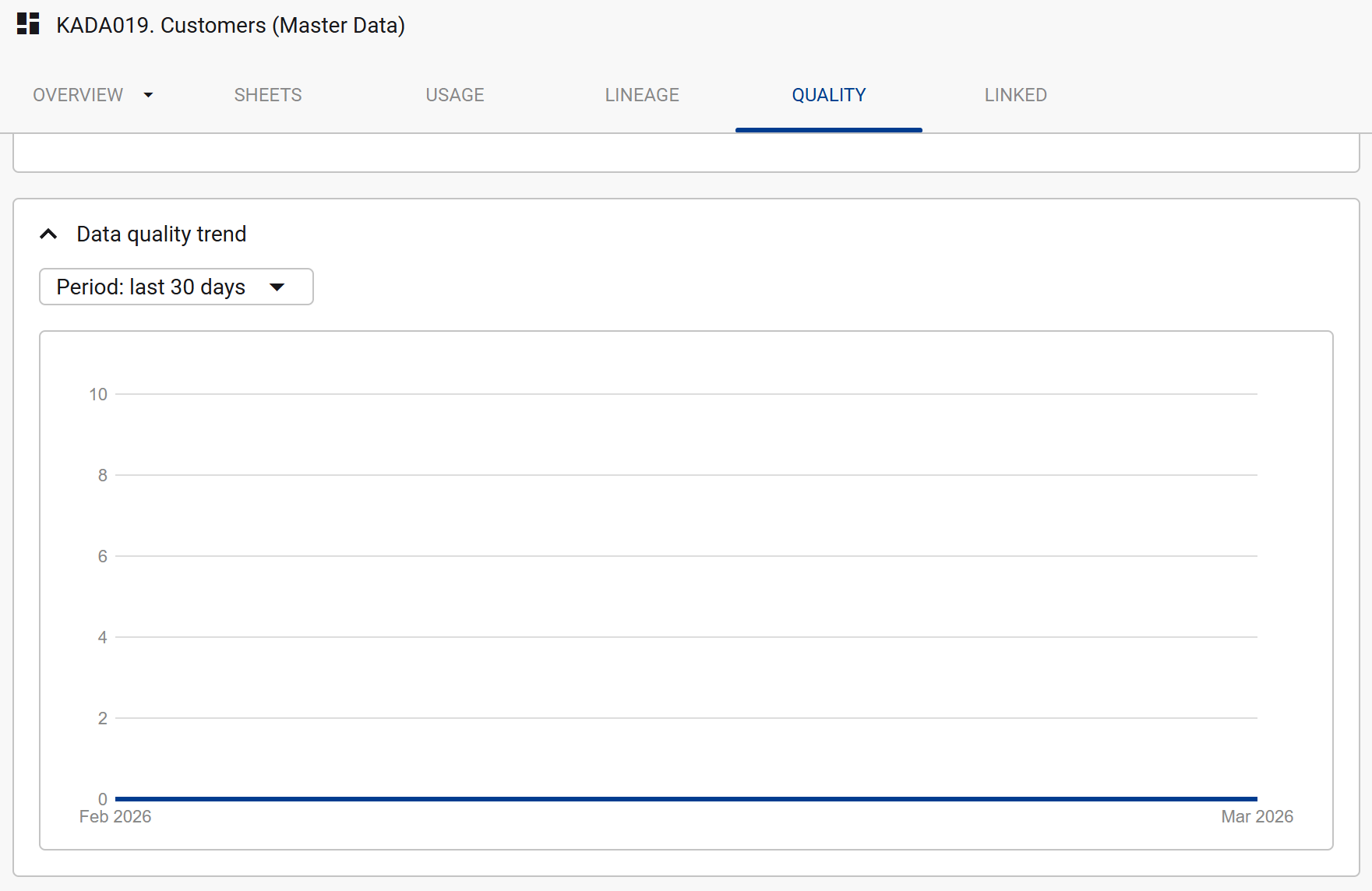Collapse the Data quality trend section
This screenshot has width=1372, height=891.
pyautogui.click(x=48, y=234)
